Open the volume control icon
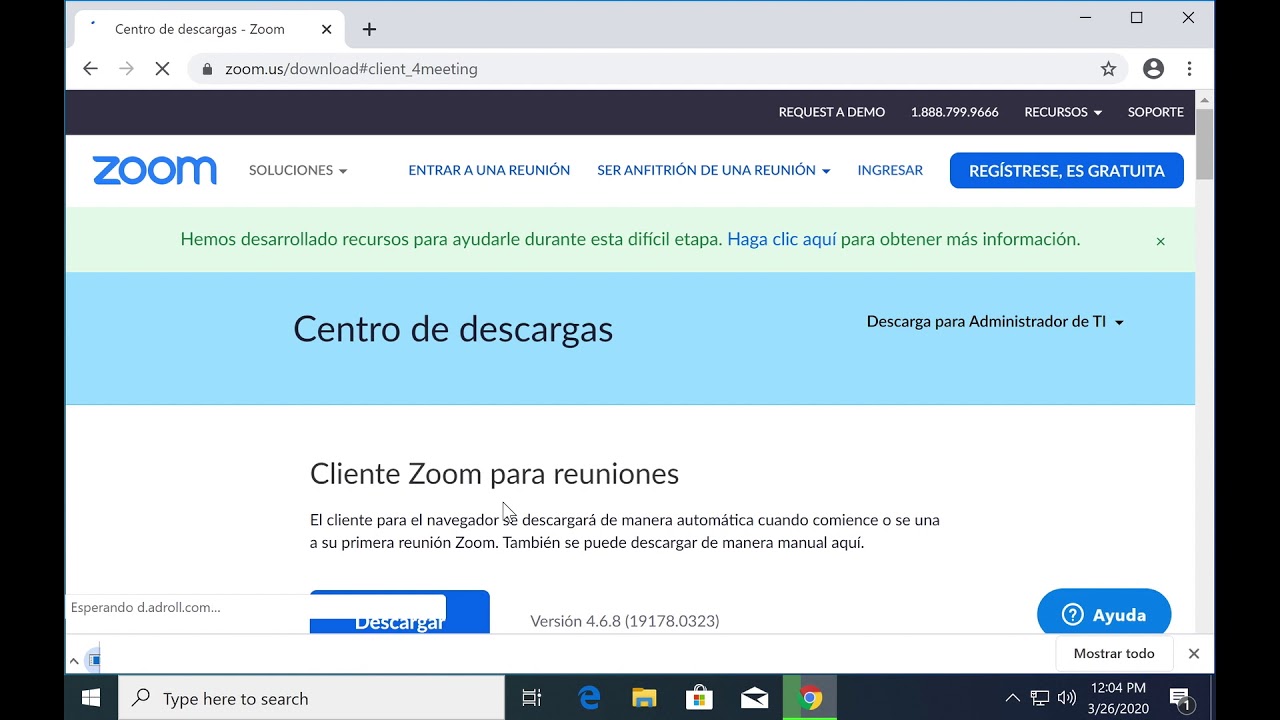This screenshot has height=720, width=1280. point(1067,698)
